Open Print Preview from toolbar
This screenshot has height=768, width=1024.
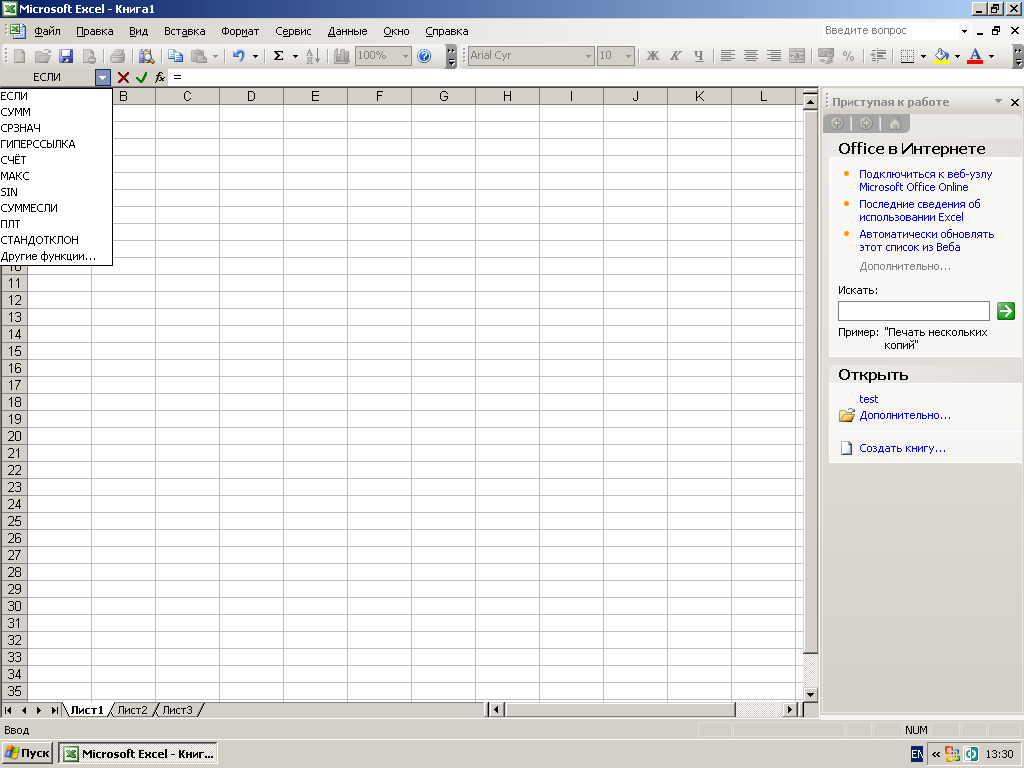147,56
